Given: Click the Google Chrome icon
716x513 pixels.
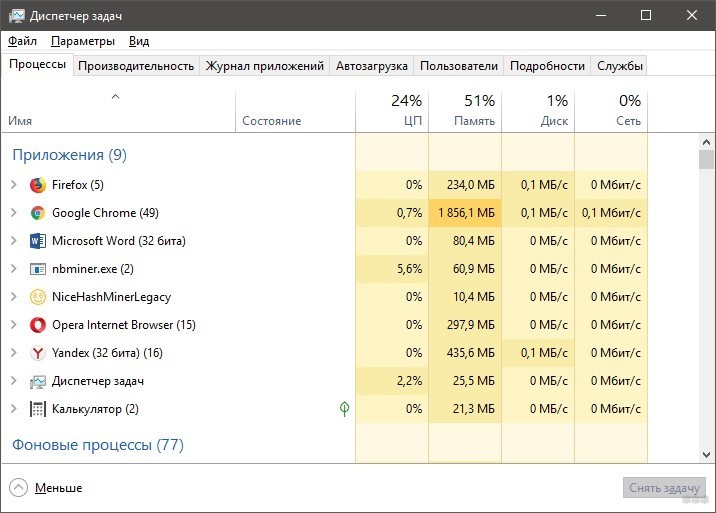Looking at the screenshot, I should (38, 213).
